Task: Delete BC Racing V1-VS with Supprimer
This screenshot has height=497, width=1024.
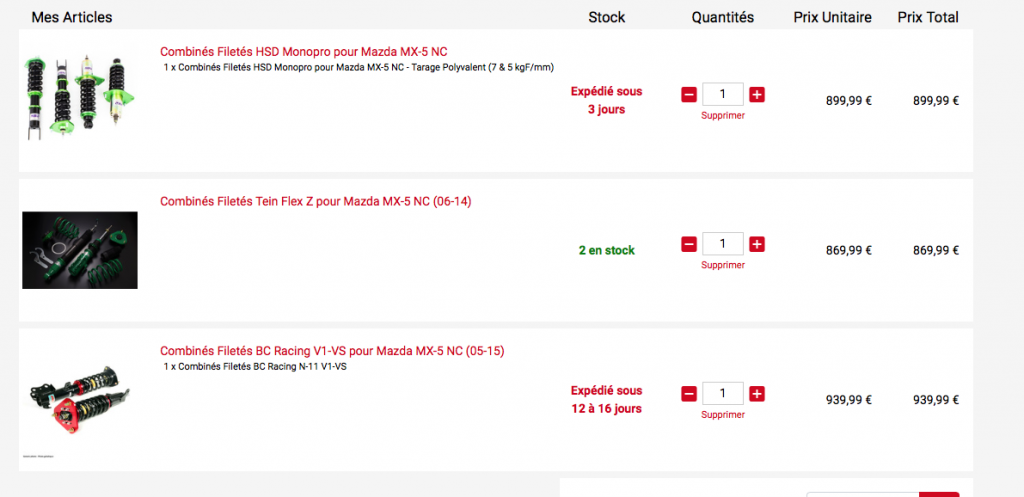Action: 722,415
